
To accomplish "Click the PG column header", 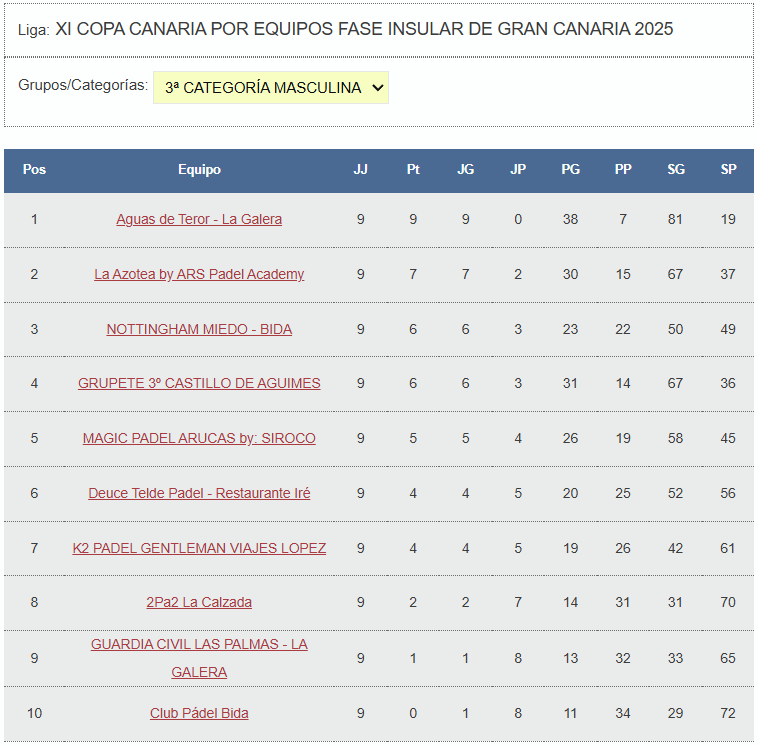I will tap(570, 170).
